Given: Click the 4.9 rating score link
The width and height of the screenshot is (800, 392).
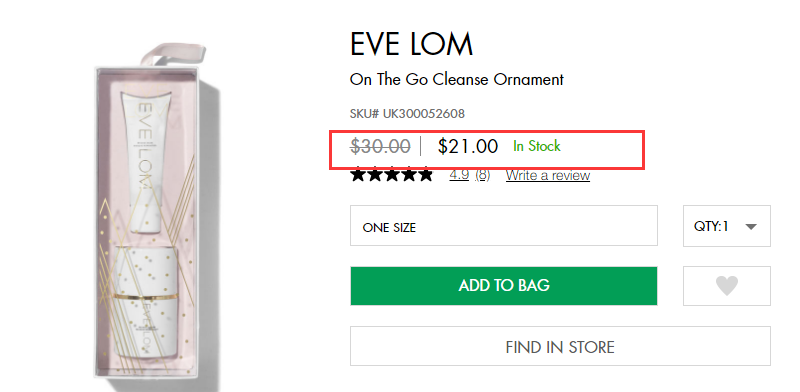Looking at the screenshot, I should pyautogui.click(x=459, y=175).
